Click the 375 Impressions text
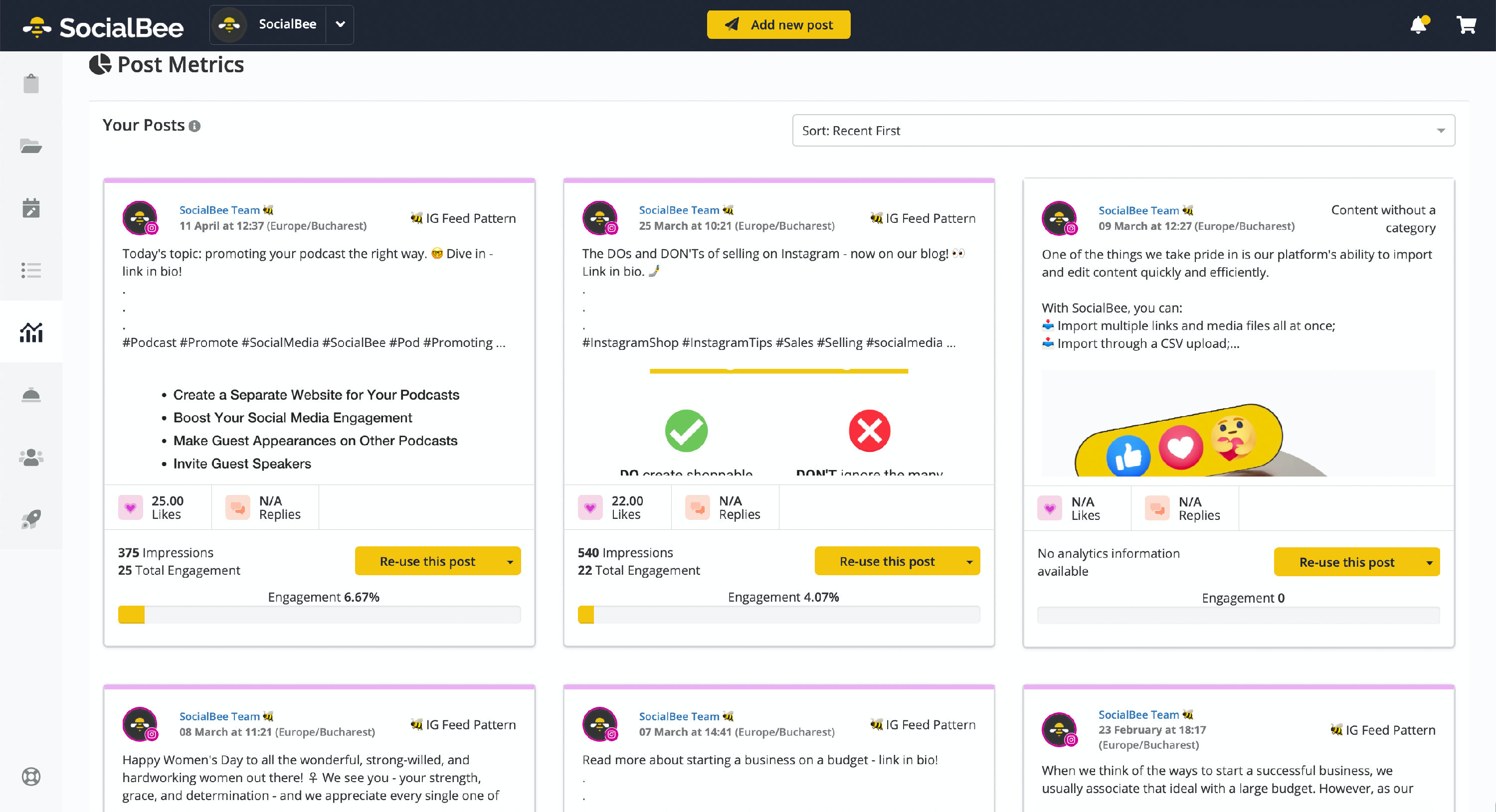Viewport: 1496px width, 812px height. coord(166,553)
